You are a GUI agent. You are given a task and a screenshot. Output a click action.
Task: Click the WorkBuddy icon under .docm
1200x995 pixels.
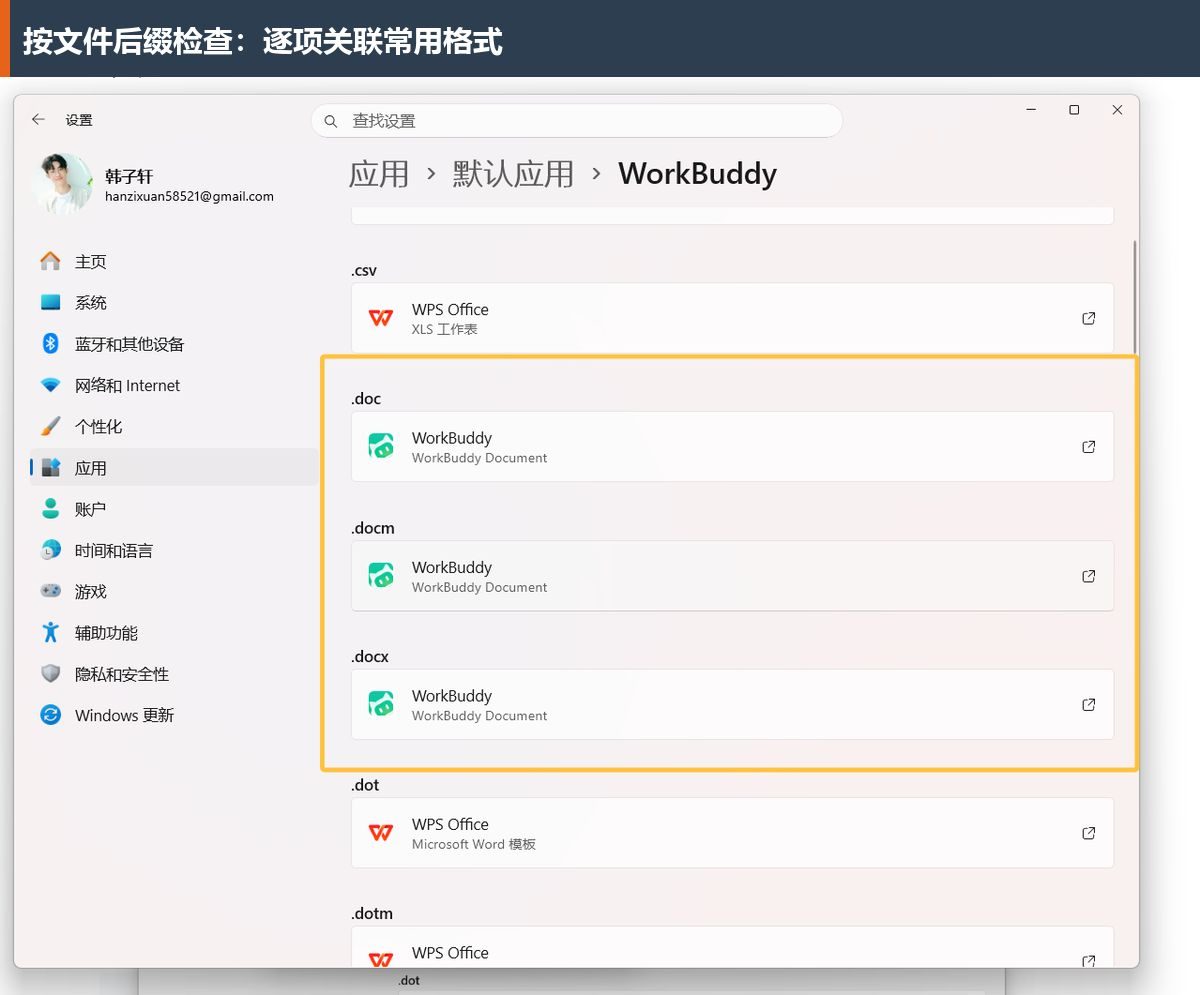point(381,575)
